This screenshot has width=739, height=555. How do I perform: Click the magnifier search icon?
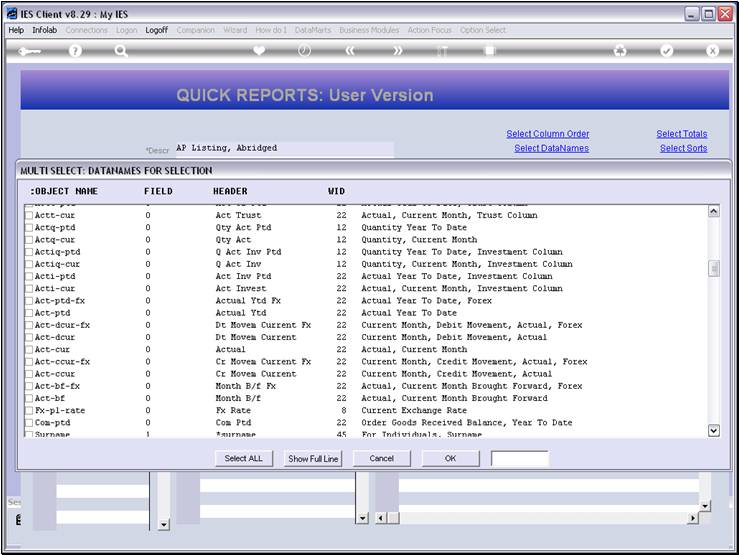[121, 51]
